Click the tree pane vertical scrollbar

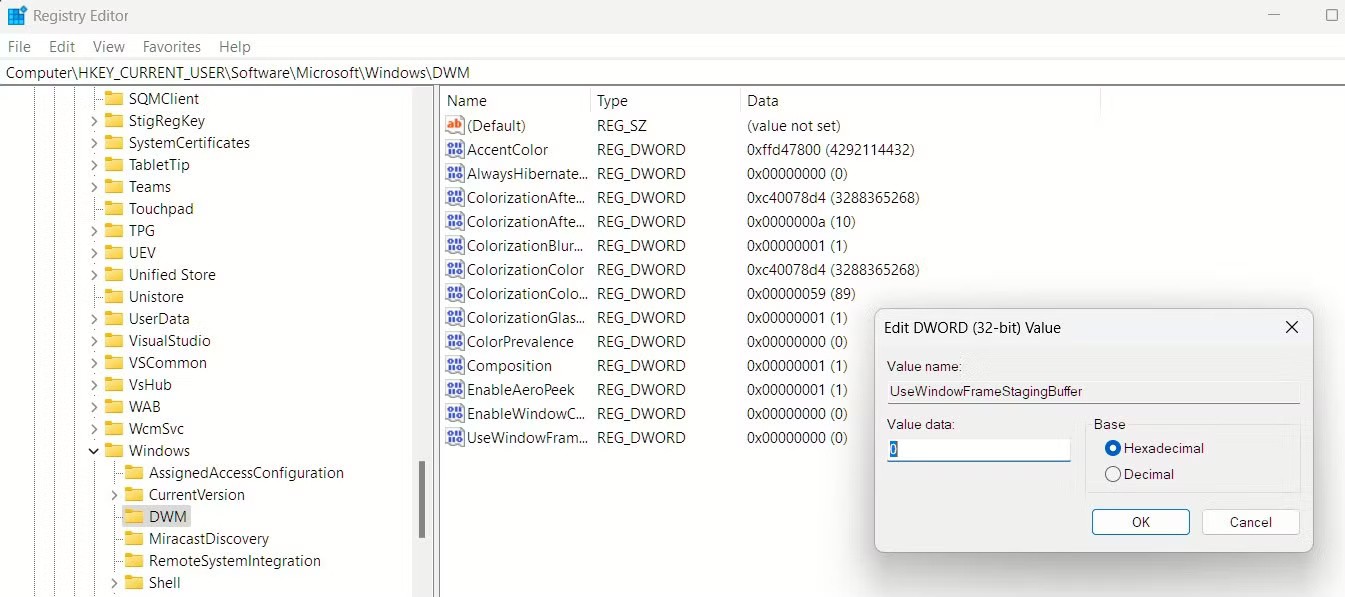(x=422, y=500)
